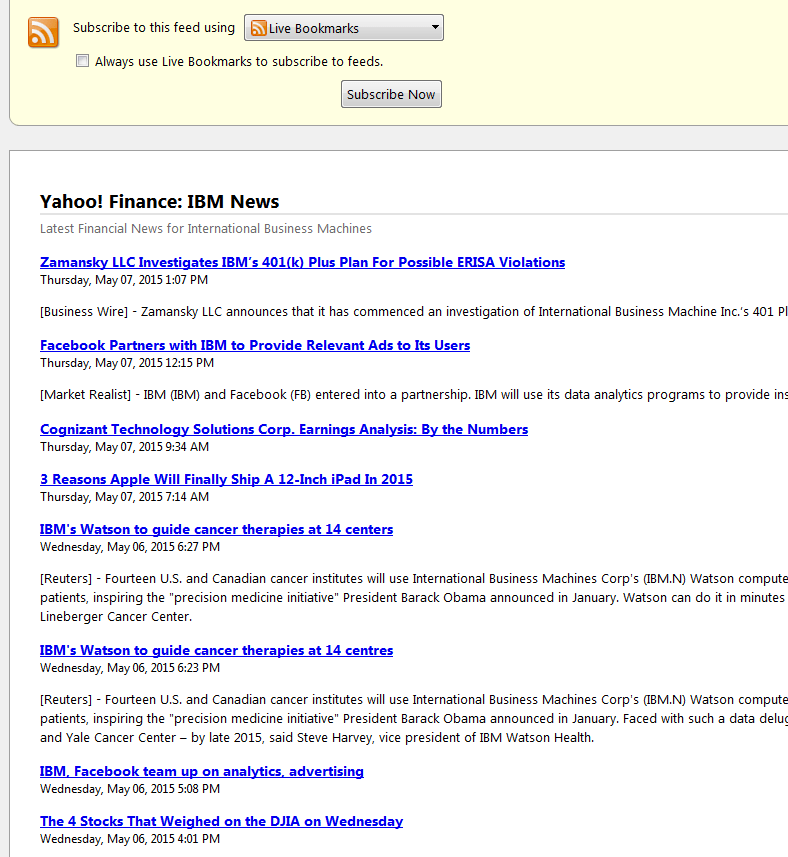Click the Yahoo! Finance: IBM News heading
The height and width of the screenshot is (857, 788).
click(159, 202)
